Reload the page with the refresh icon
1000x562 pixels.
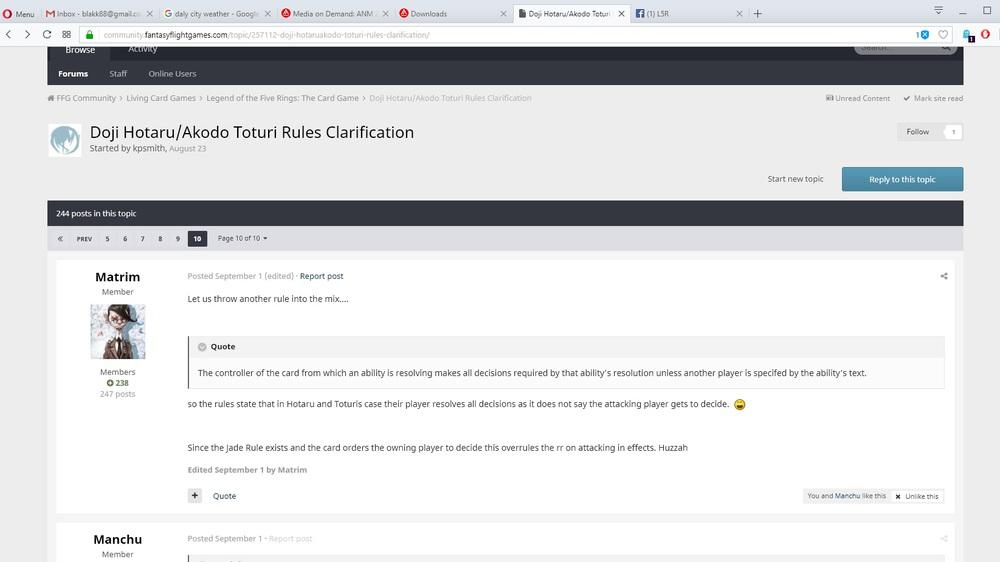[47, 34]
